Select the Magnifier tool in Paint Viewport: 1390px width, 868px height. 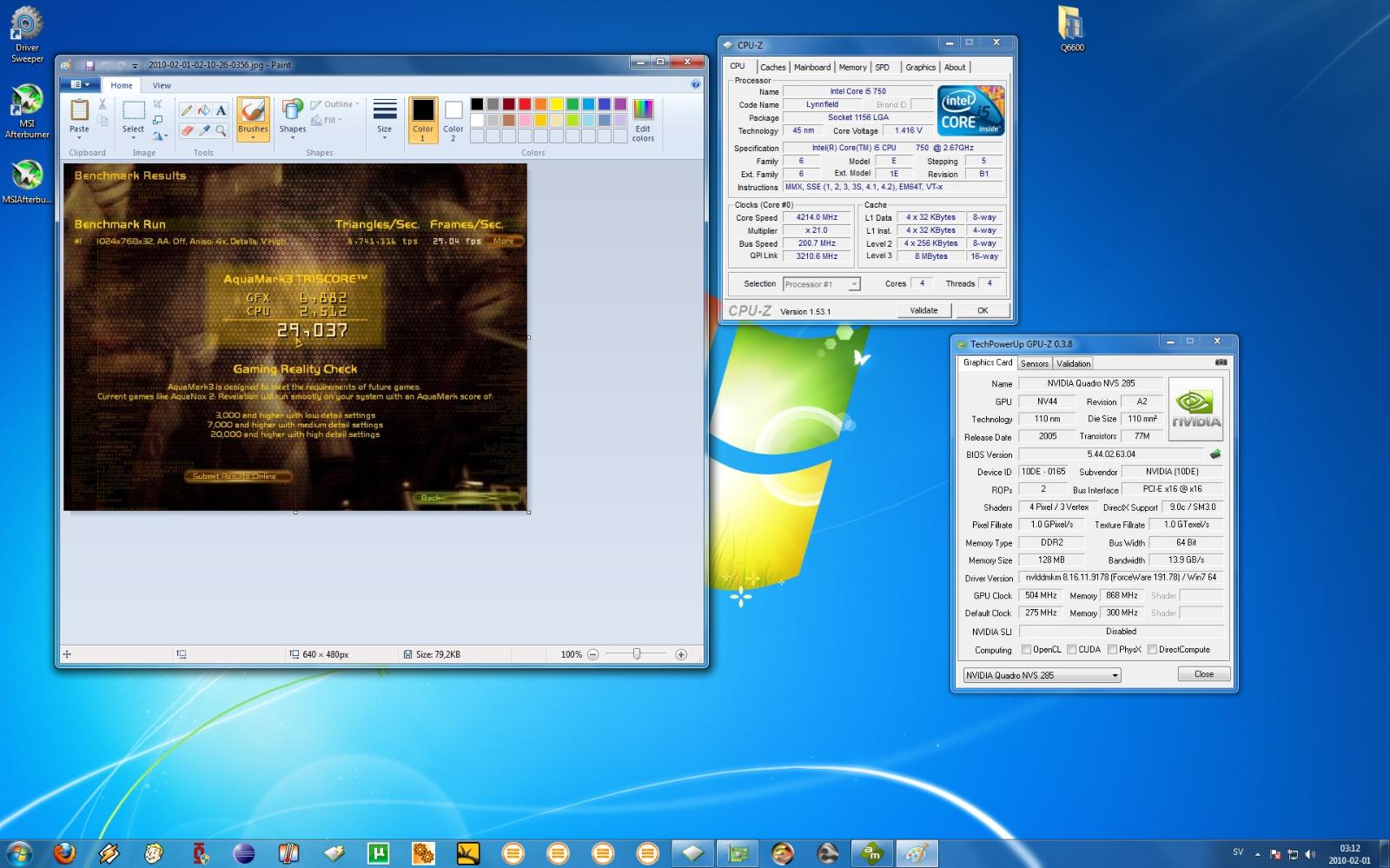pos(221,130)
